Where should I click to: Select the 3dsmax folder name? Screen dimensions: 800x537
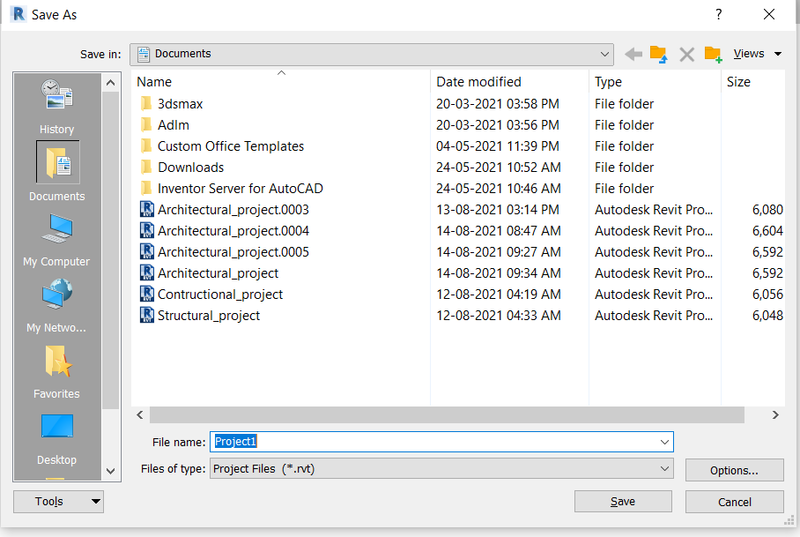[180, 104]
